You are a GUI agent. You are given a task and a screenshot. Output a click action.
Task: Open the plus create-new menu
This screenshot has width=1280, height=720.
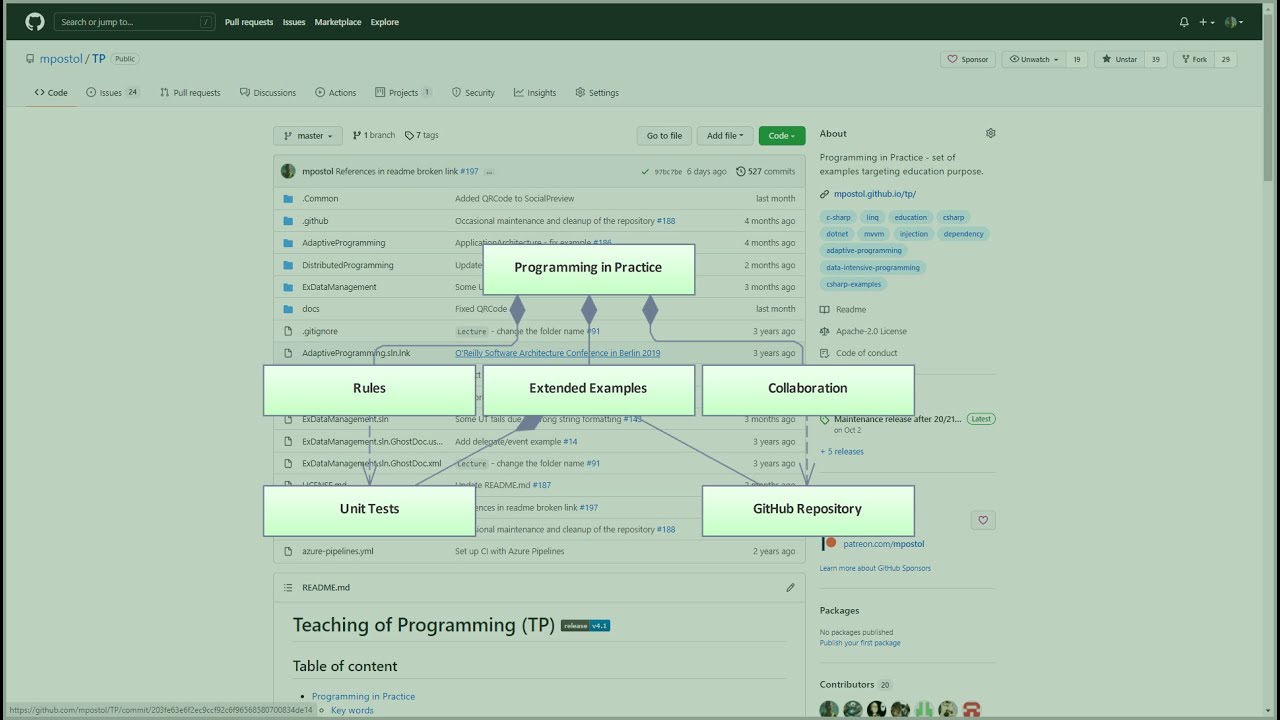(1207, 22)
